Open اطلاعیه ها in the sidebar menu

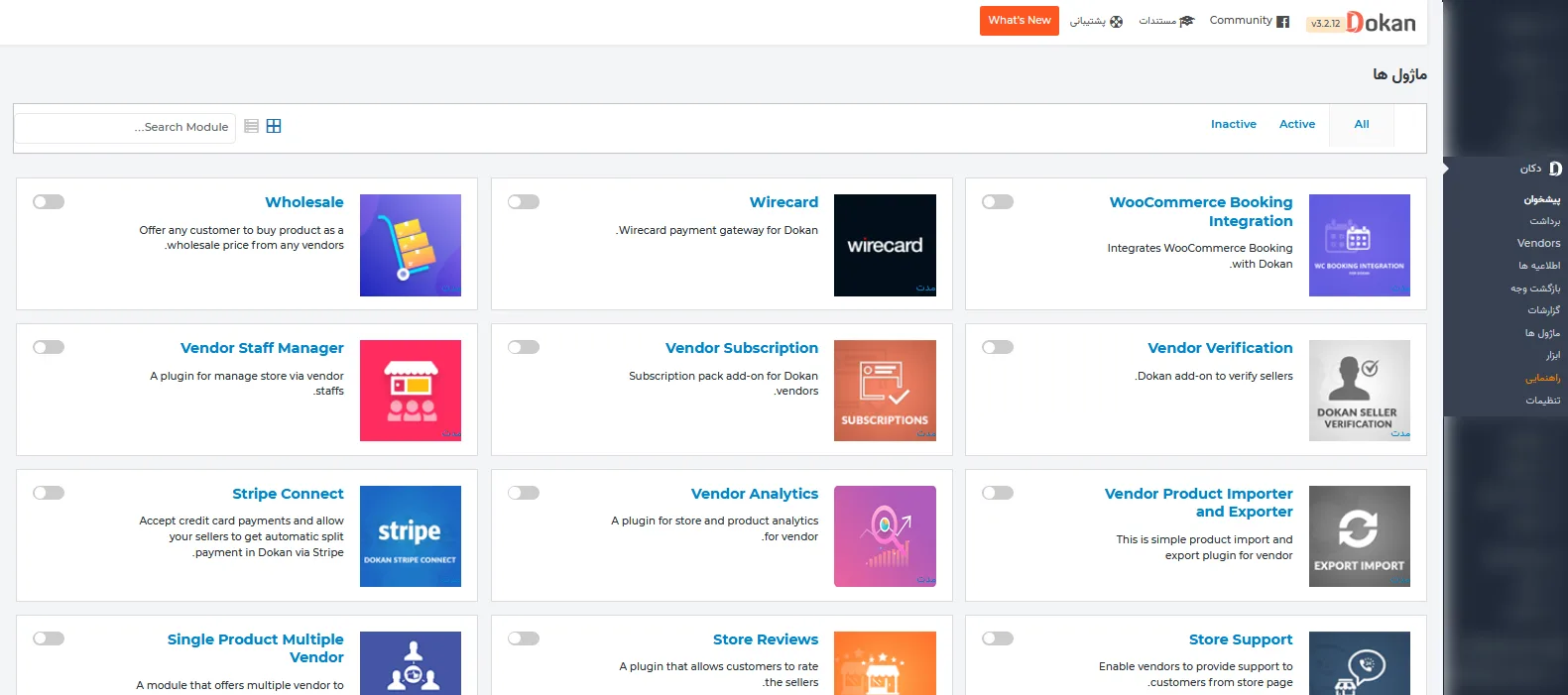[1539, 266]
